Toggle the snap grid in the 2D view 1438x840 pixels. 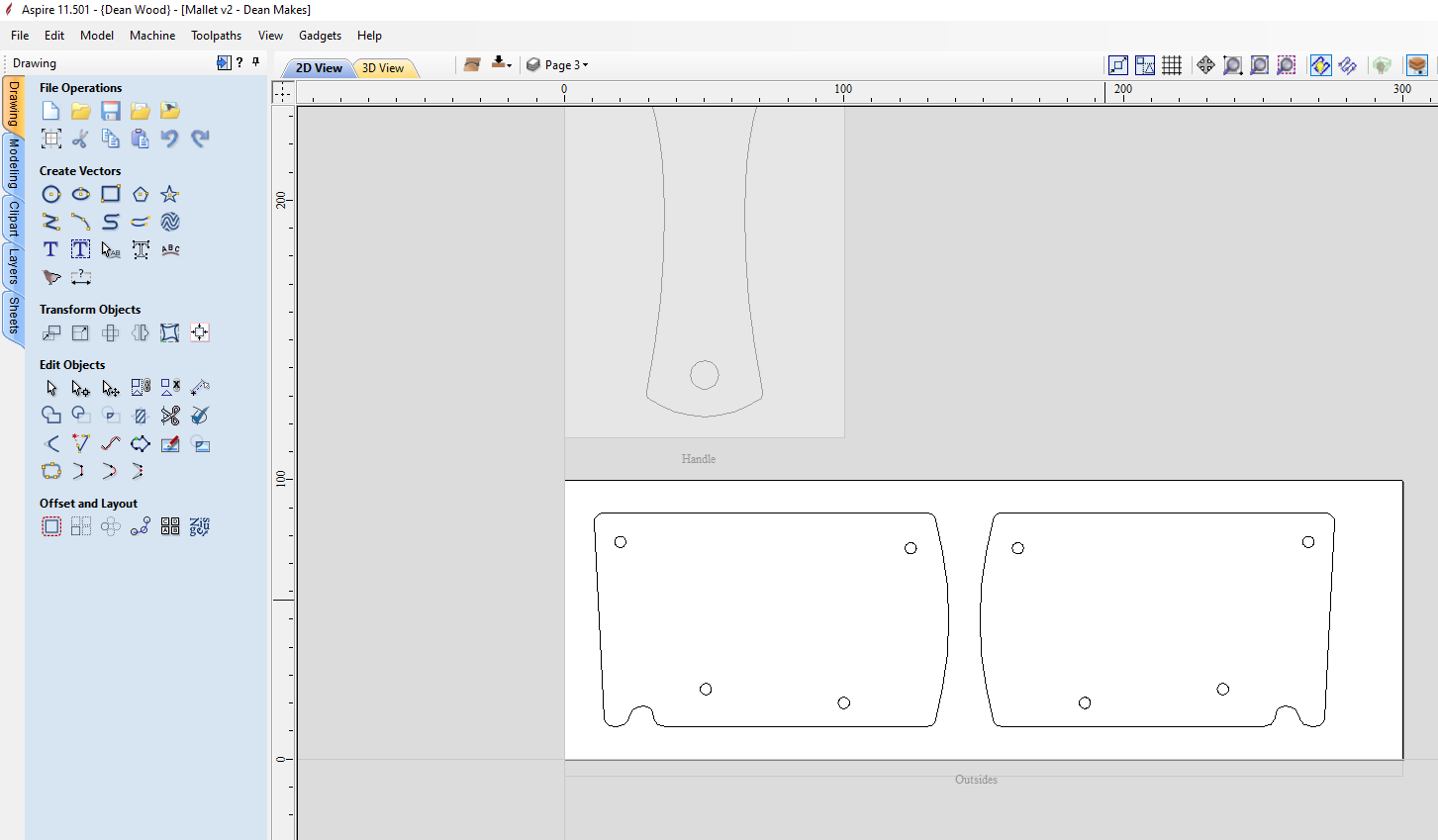pyautogui.click(x=1172, y=64)
